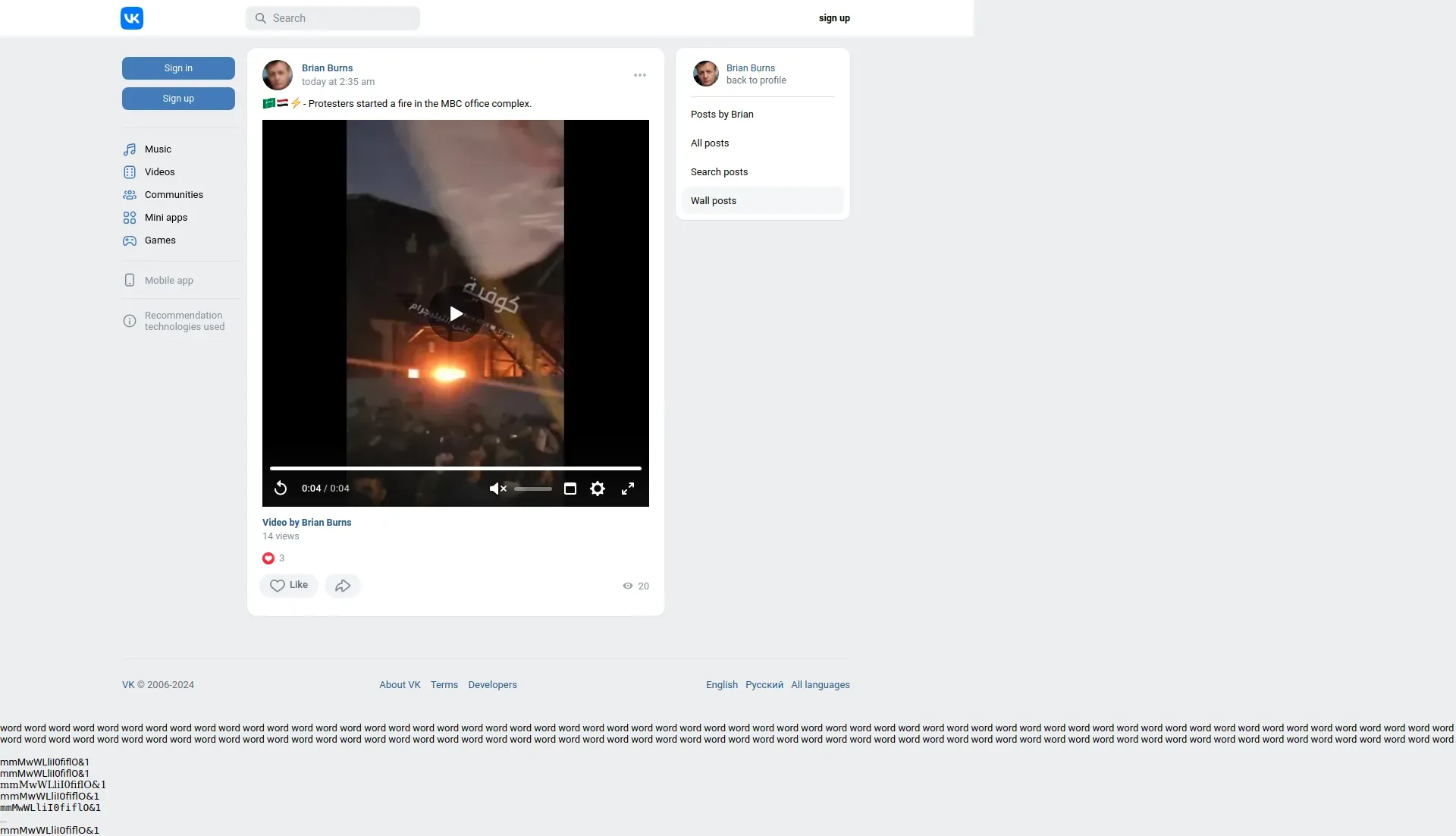The height and width of the screenshot is (836, 1456).
Task: Enter fullscreen video mode
Action: (628, 489)
